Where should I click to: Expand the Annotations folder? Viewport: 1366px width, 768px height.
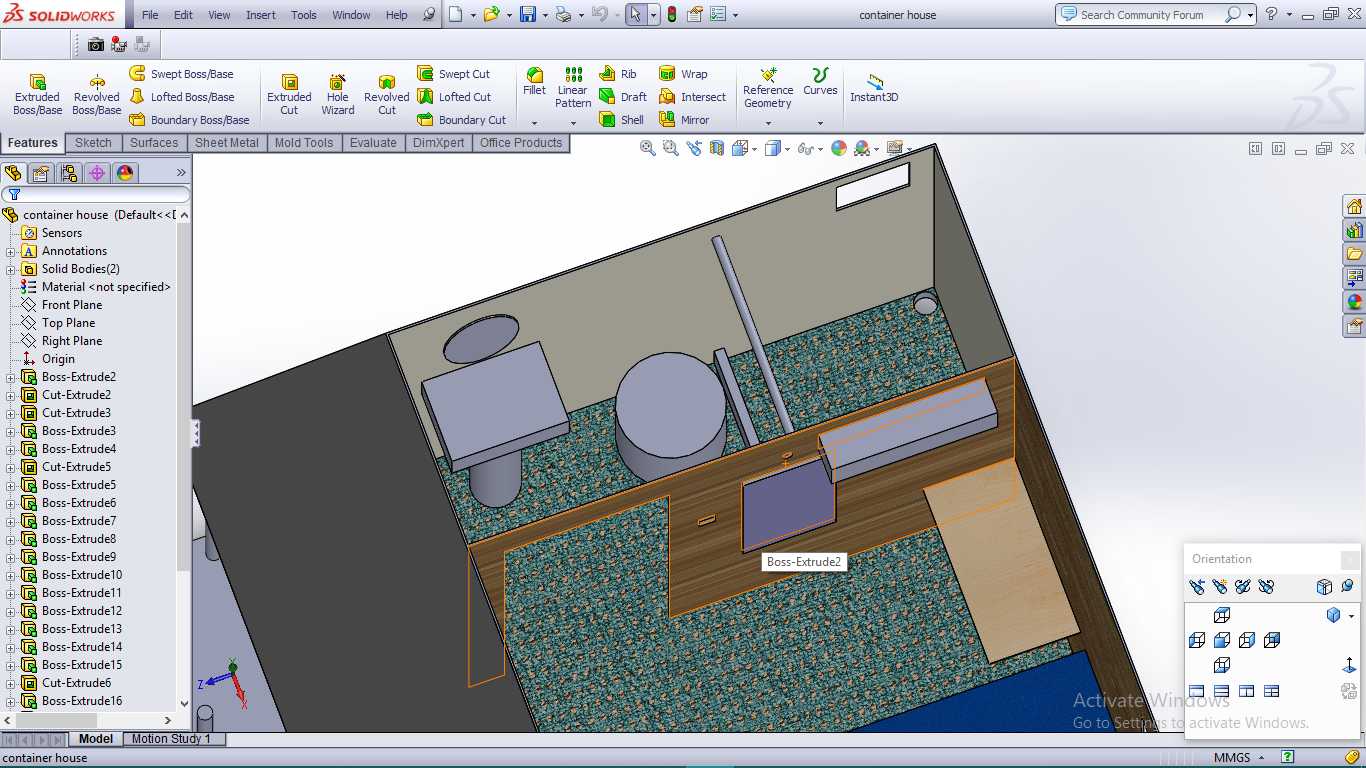(11, 251)
